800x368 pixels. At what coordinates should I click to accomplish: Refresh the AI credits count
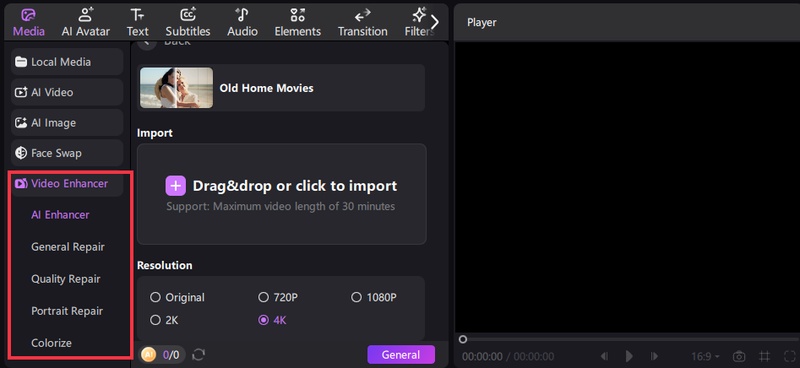coord(198,355)
